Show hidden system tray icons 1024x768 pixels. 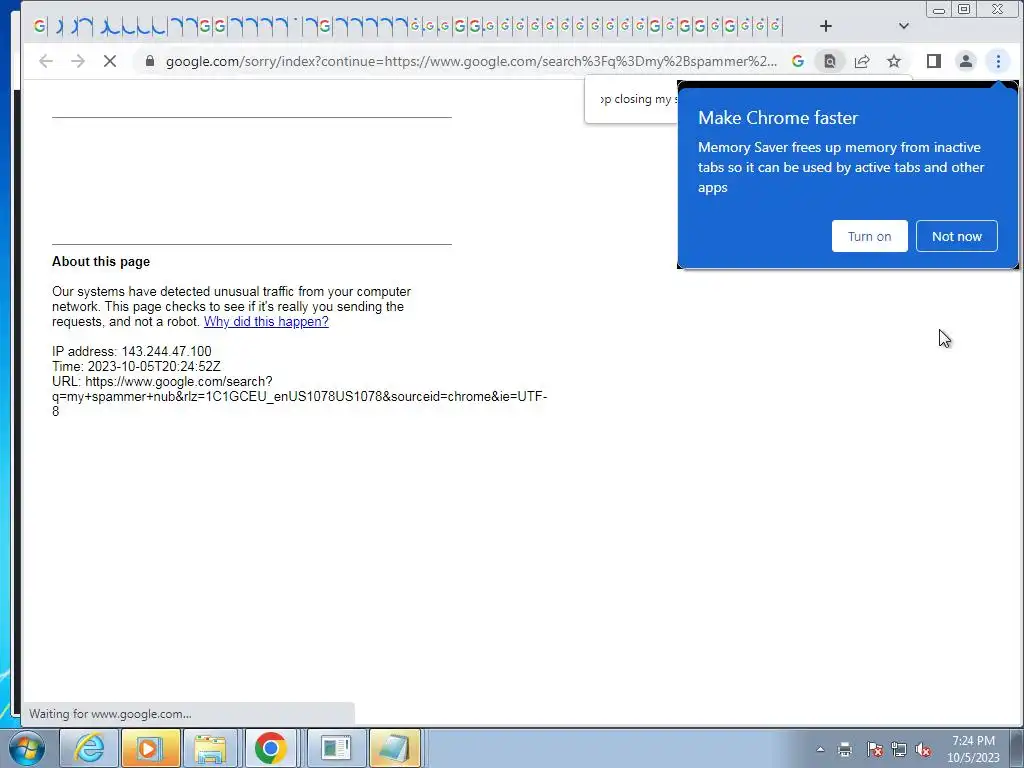(820, 750)
